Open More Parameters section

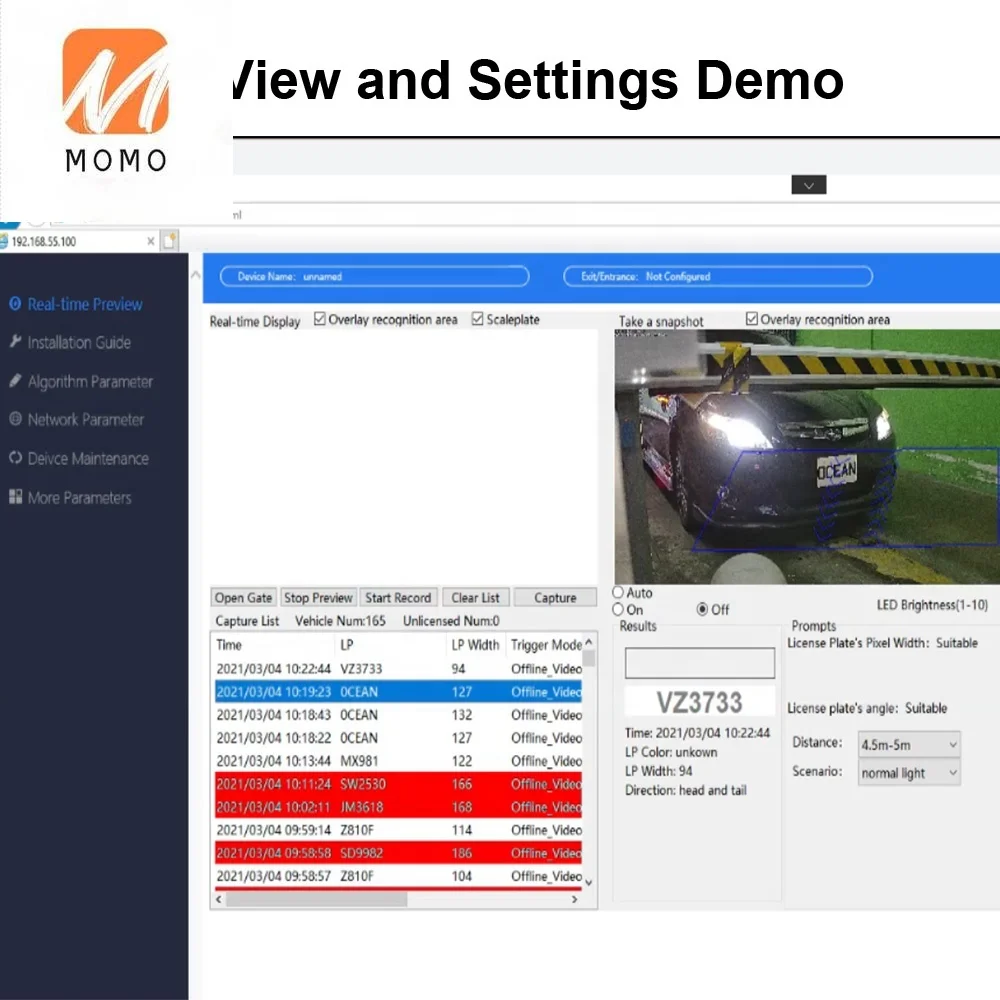click(79, 497)
